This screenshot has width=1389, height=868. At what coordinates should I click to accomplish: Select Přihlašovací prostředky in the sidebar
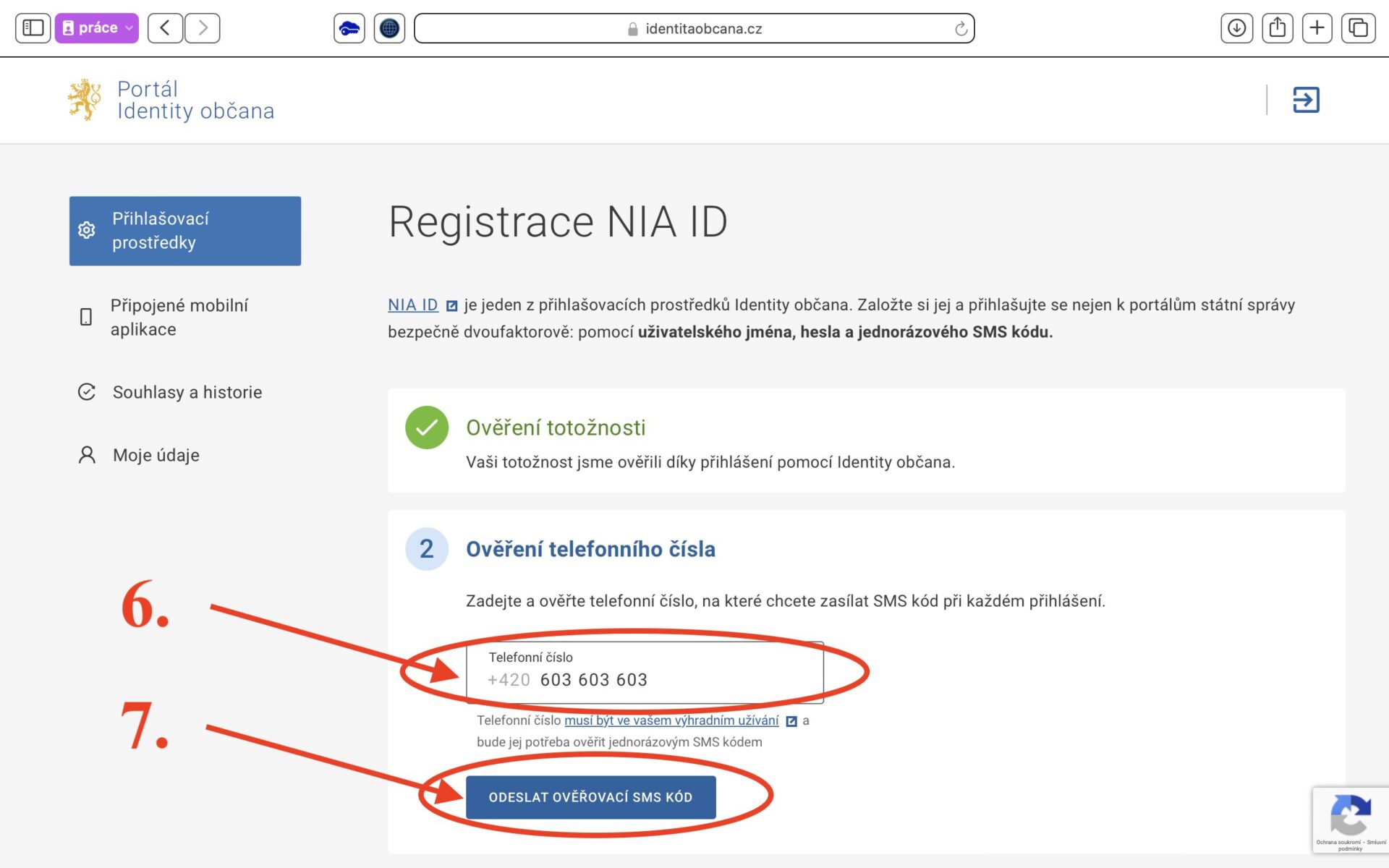tap(185, 231)
